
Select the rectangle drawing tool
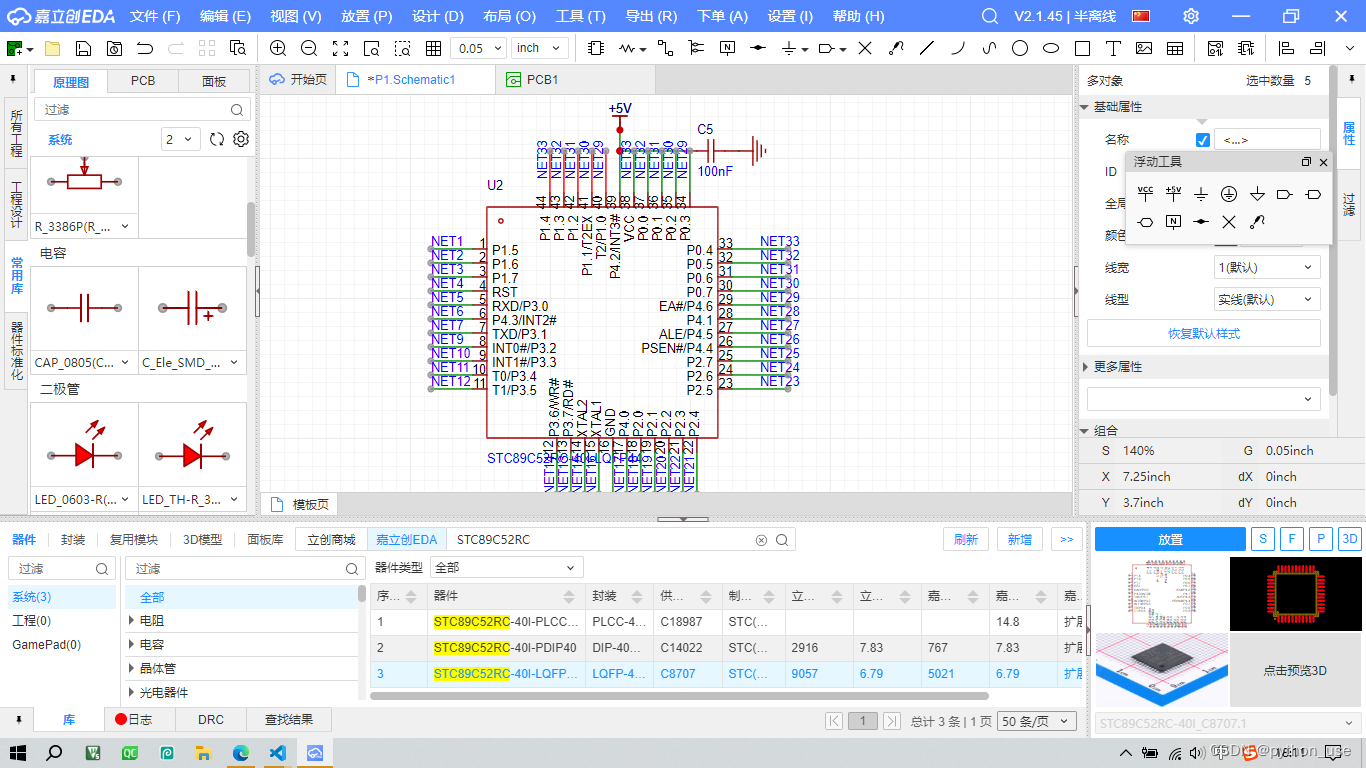[x=1082, y=48]
